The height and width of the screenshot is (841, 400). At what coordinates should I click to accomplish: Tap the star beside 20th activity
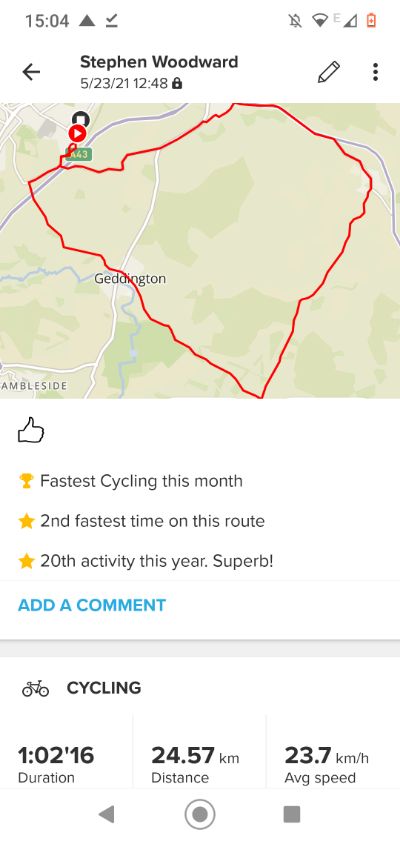pyautogui.click(x=26, y=562)
